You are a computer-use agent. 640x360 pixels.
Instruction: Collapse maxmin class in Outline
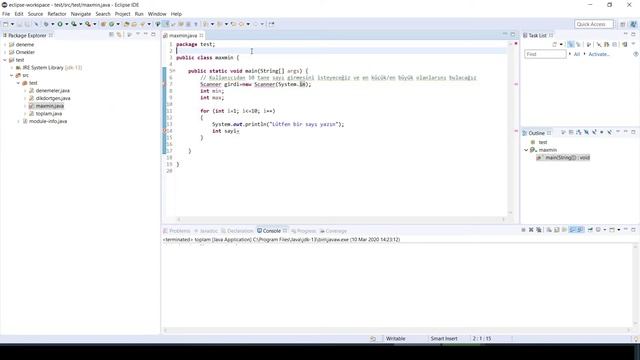pyautogui.click(x=526, y=150)
